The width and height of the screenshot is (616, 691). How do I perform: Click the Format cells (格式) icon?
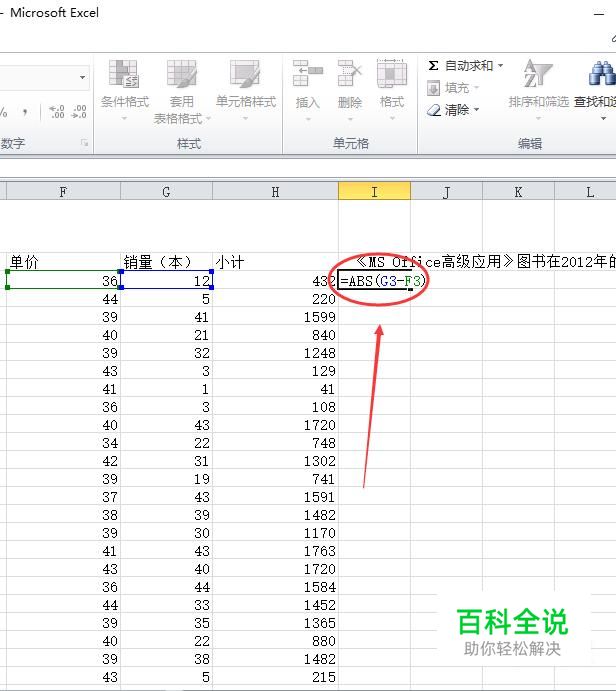coord(392,73)
